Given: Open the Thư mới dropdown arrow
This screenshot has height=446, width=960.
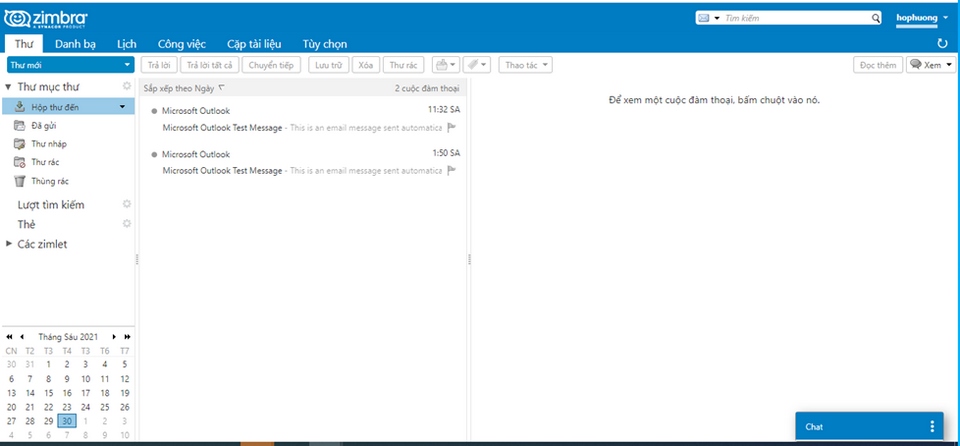Looking at the screenshot, I should tap(127, 65).
